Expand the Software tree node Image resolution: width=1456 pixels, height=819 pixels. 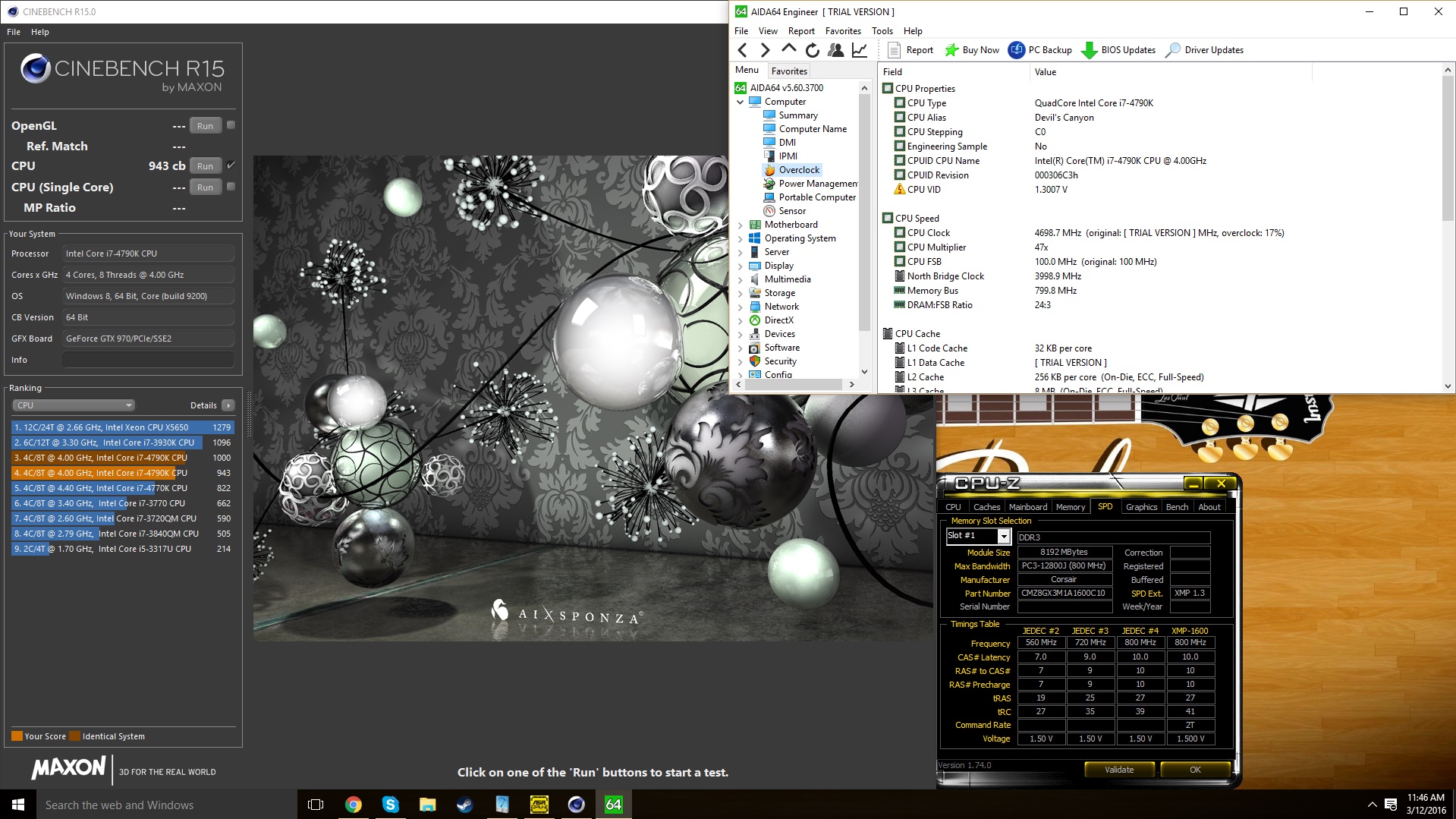[x=741, y=348]
